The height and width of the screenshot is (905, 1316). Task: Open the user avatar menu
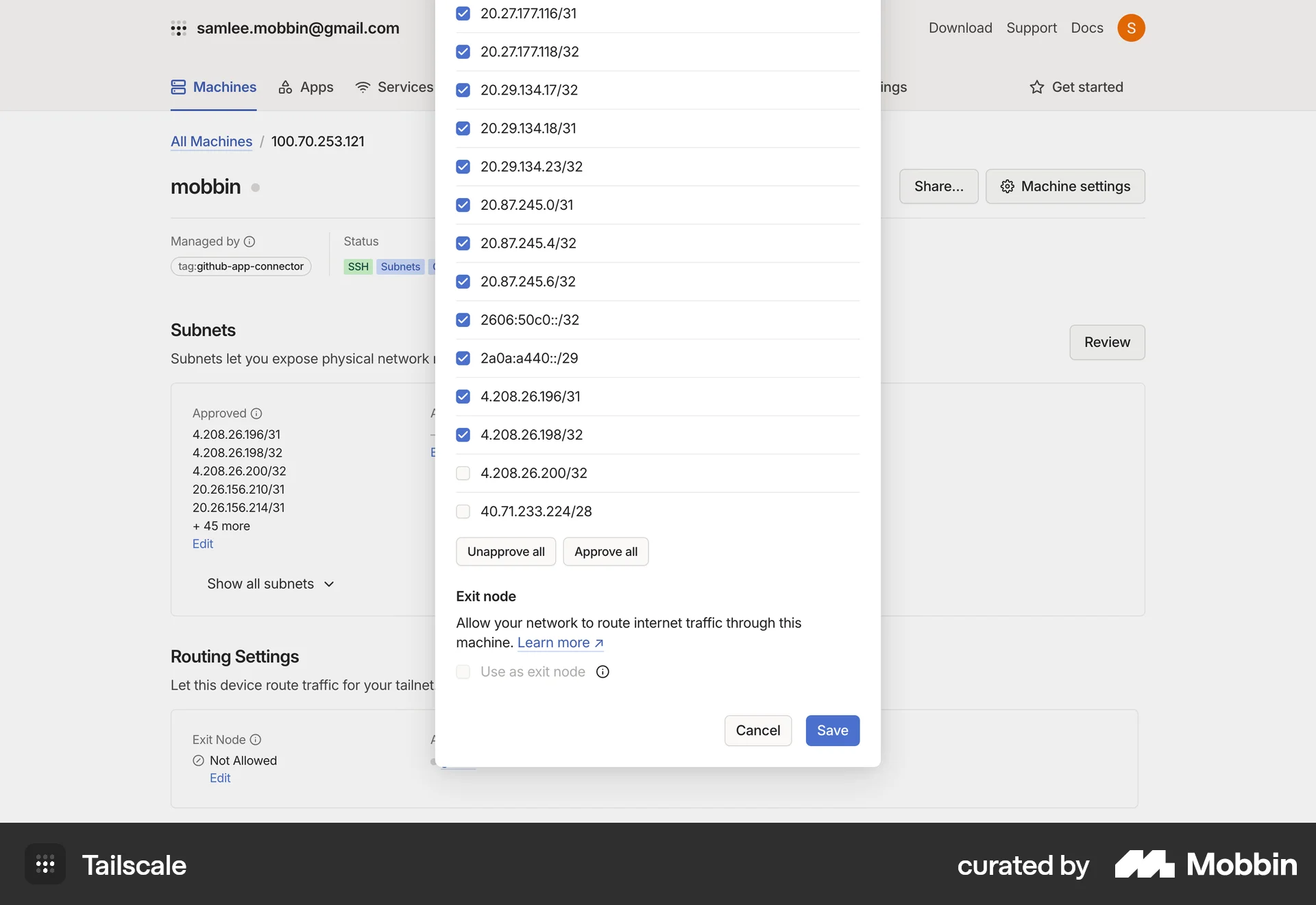[x=1132, y=27]
